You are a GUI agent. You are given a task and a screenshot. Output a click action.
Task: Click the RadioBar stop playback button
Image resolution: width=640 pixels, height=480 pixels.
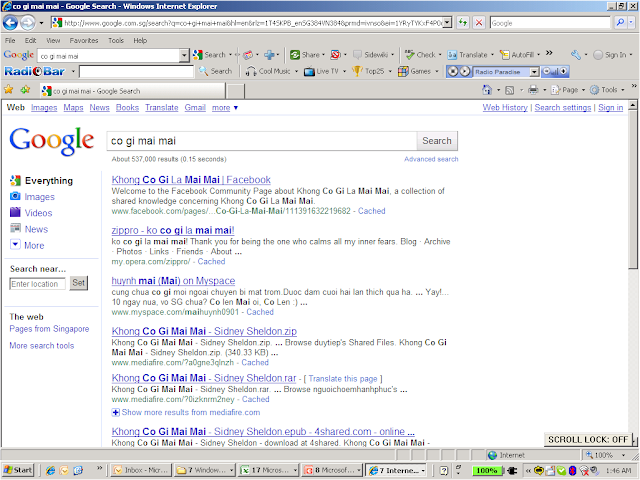coord(453,71)
